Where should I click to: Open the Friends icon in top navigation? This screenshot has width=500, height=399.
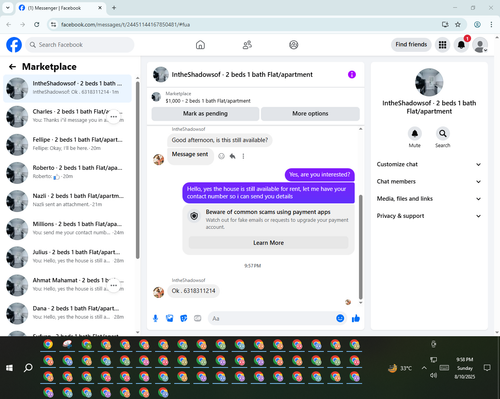pos(247,45)
